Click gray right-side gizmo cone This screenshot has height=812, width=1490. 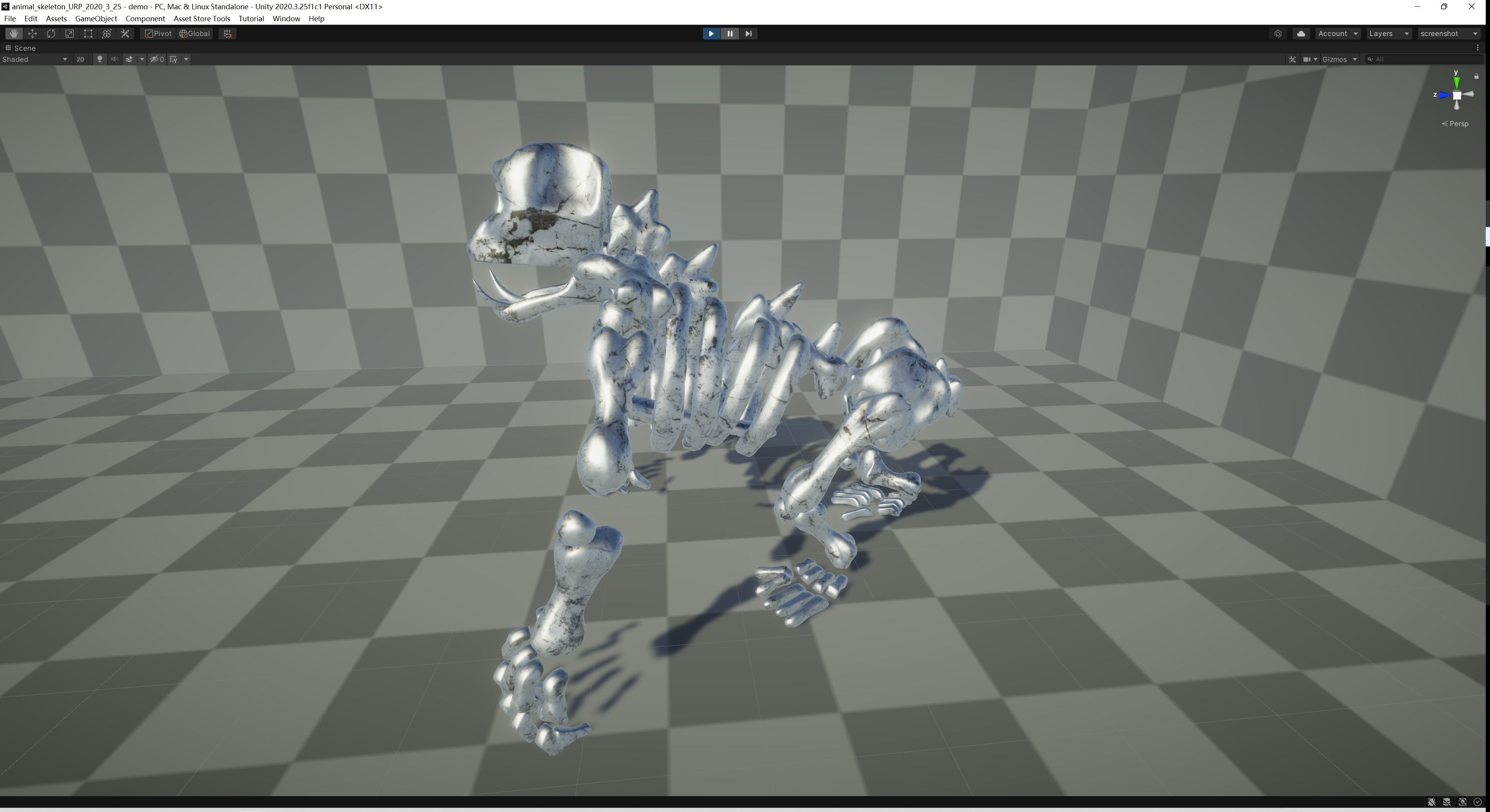pos(1468,94)
